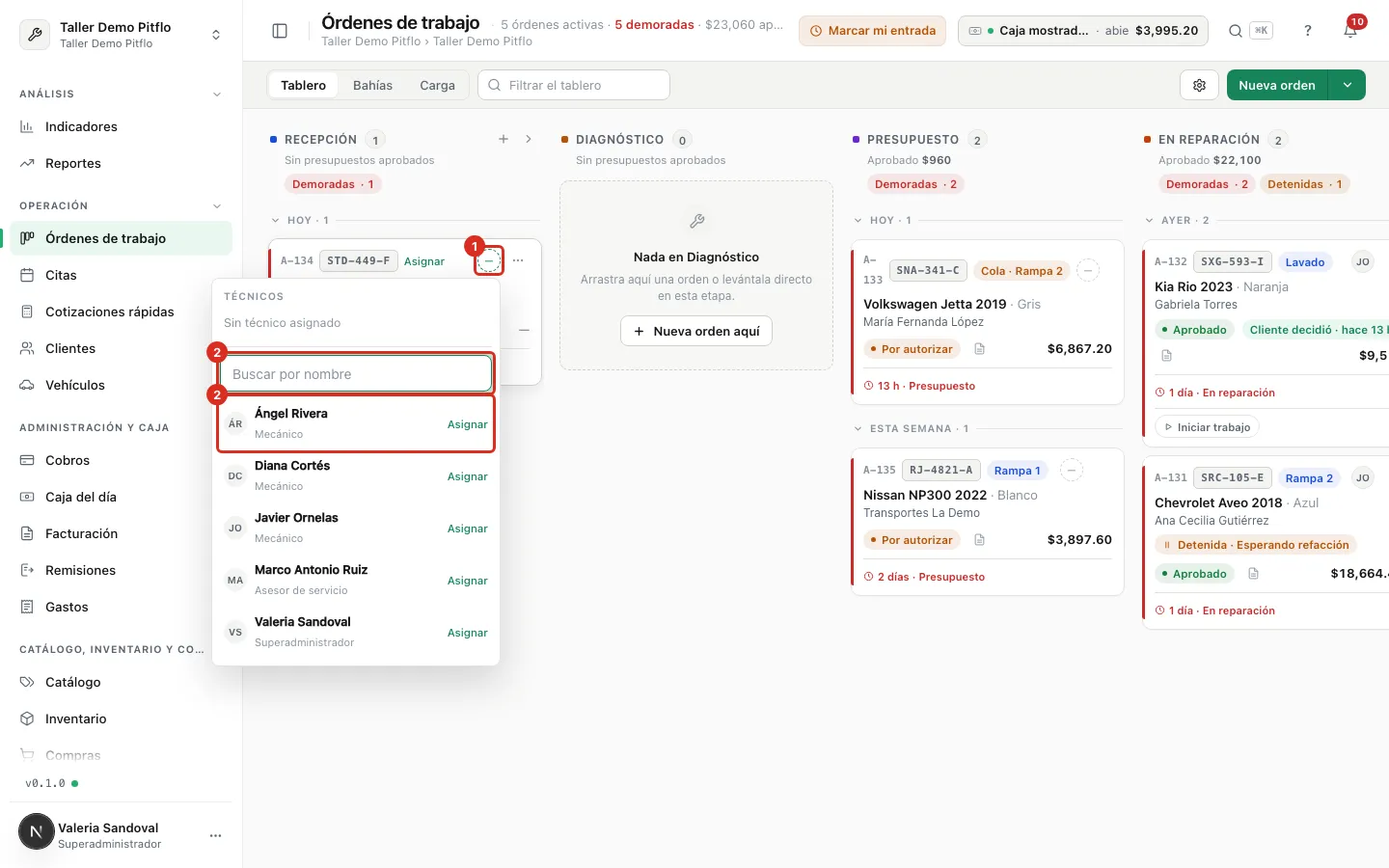Click JO technician avatar on order A-131

coord(1363,477)
